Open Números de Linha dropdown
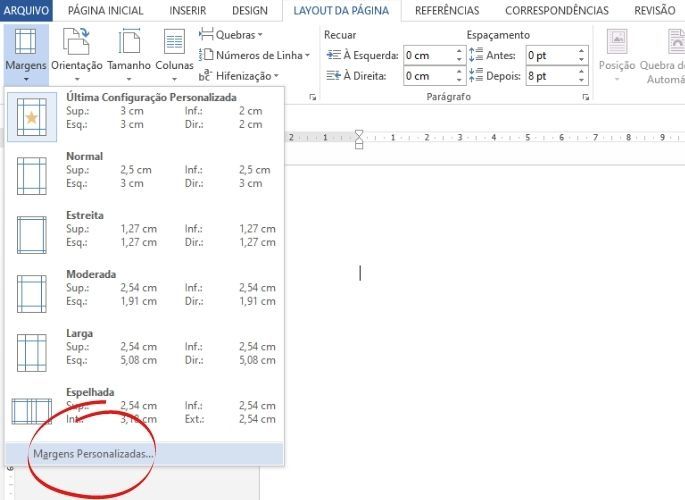The width and height of the screenshot is (685, 500). click(256, 55)
